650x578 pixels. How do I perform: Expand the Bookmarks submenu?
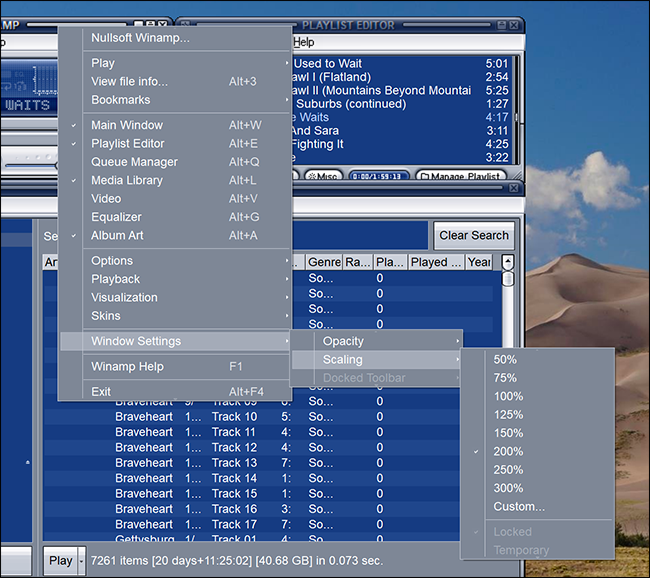point(120,100)
